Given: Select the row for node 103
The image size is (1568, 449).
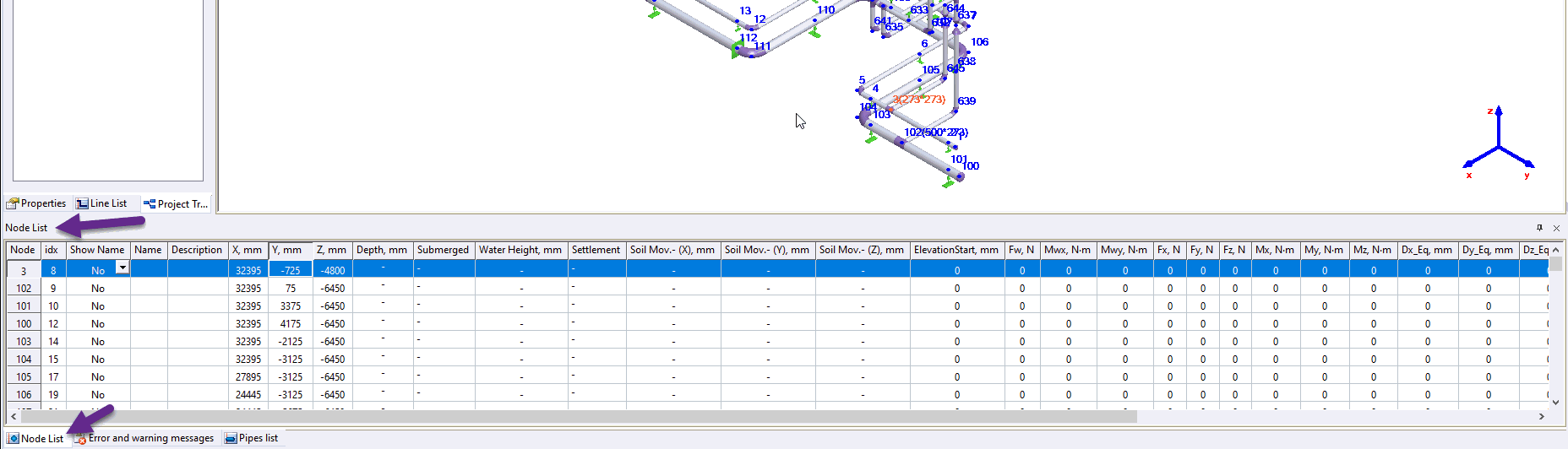Looking at the screenshot, I should pos(777,341).
